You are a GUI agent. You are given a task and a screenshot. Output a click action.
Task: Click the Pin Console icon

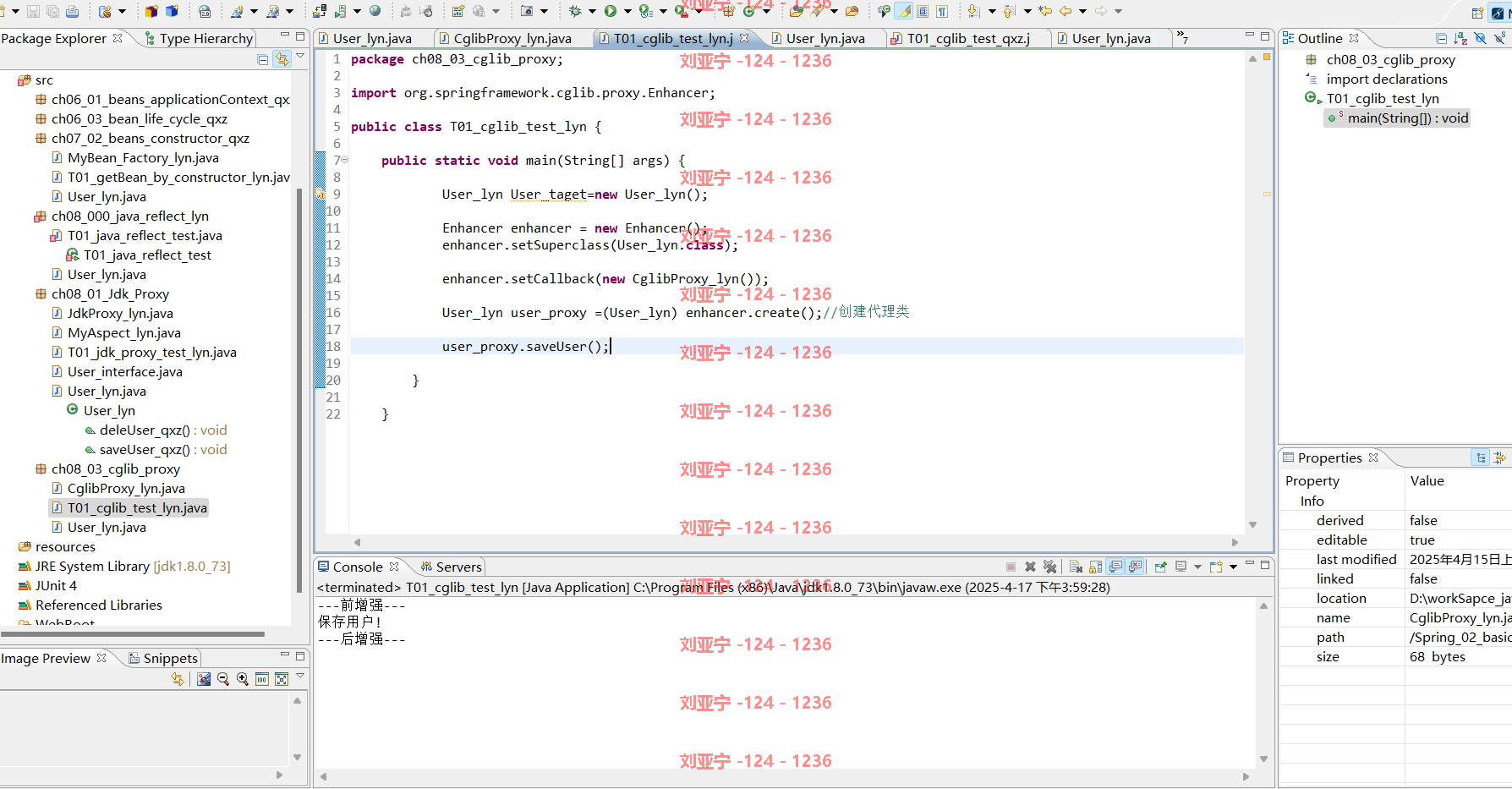[1161, 567]
